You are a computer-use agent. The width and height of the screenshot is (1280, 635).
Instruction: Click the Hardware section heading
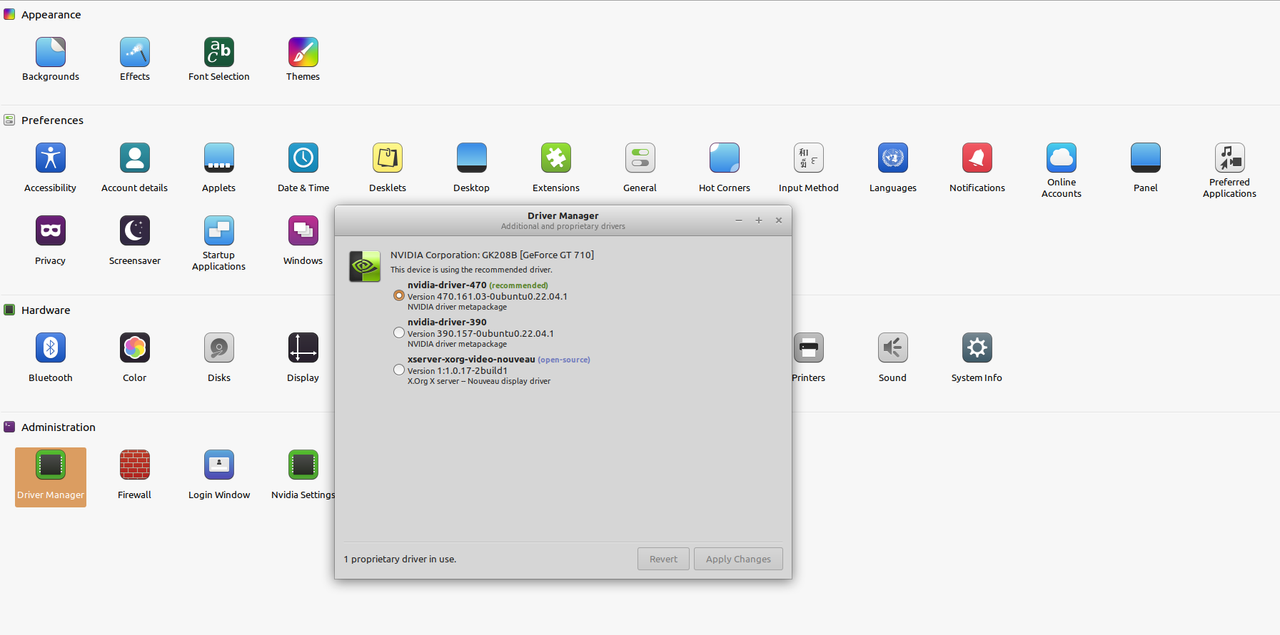46,310
